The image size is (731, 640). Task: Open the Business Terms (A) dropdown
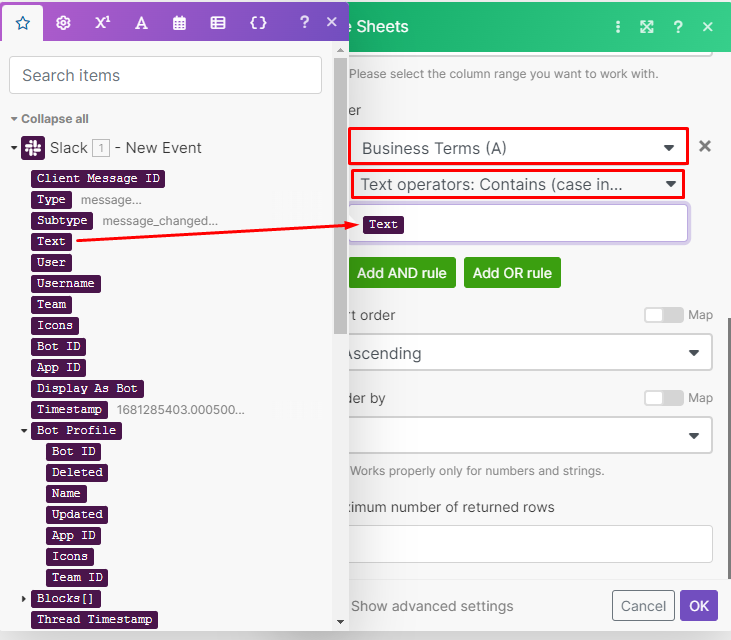click(518, 148)
